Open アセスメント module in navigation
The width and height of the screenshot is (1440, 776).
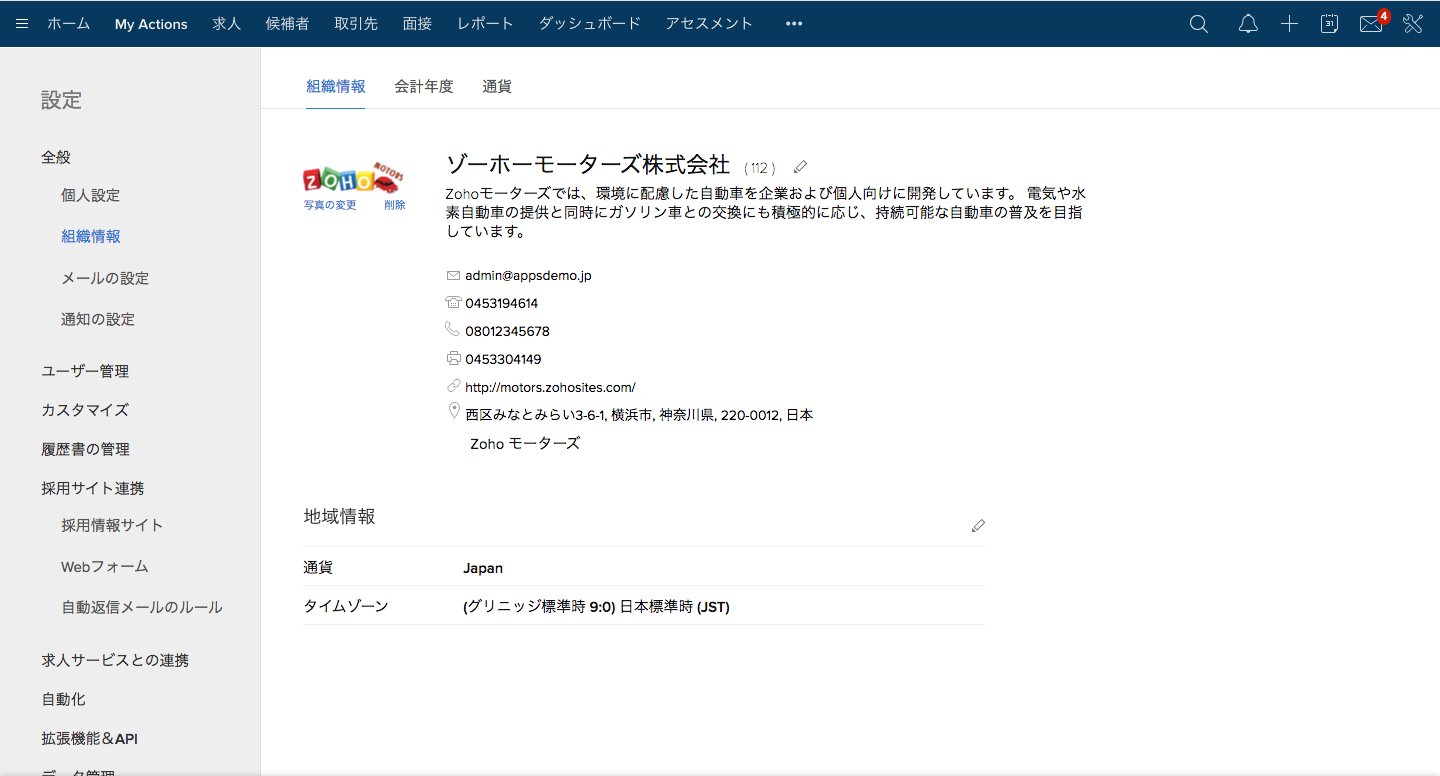point(709,24)
